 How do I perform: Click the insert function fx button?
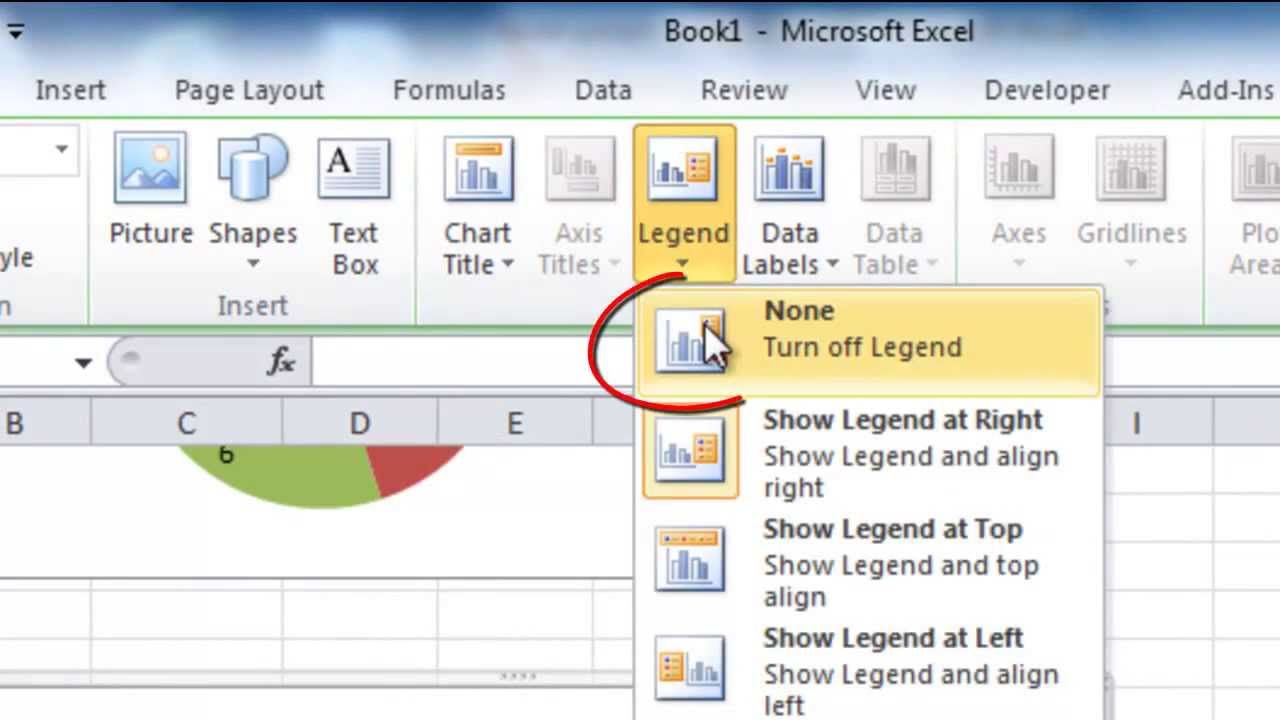coord(281,362)
